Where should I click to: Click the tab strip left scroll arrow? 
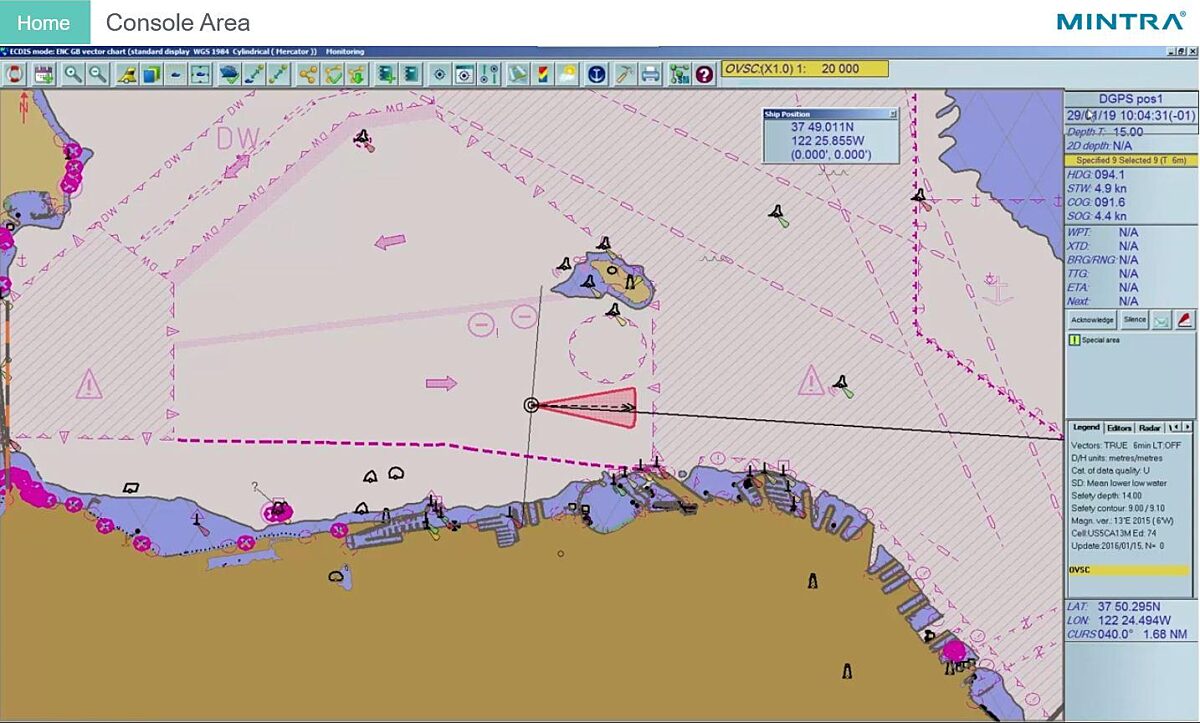pyautogui.click(x=1176, y=427)
